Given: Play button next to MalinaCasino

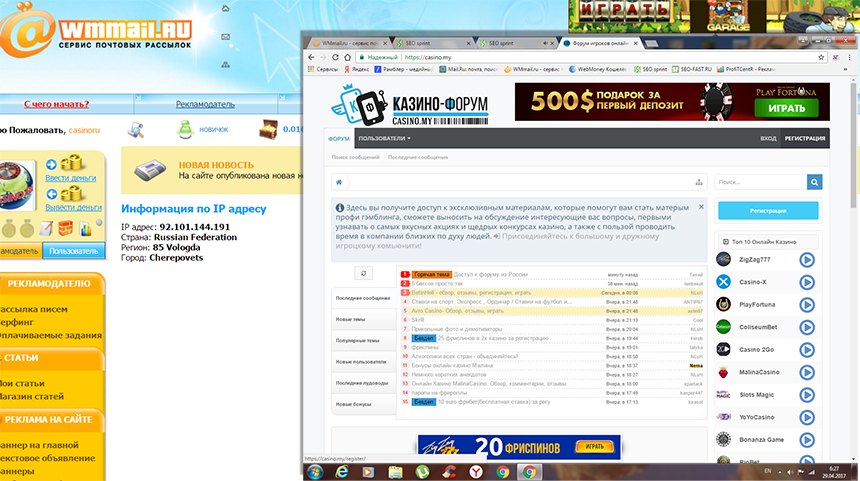Looking at the screenshot, I should pos(807,372).
